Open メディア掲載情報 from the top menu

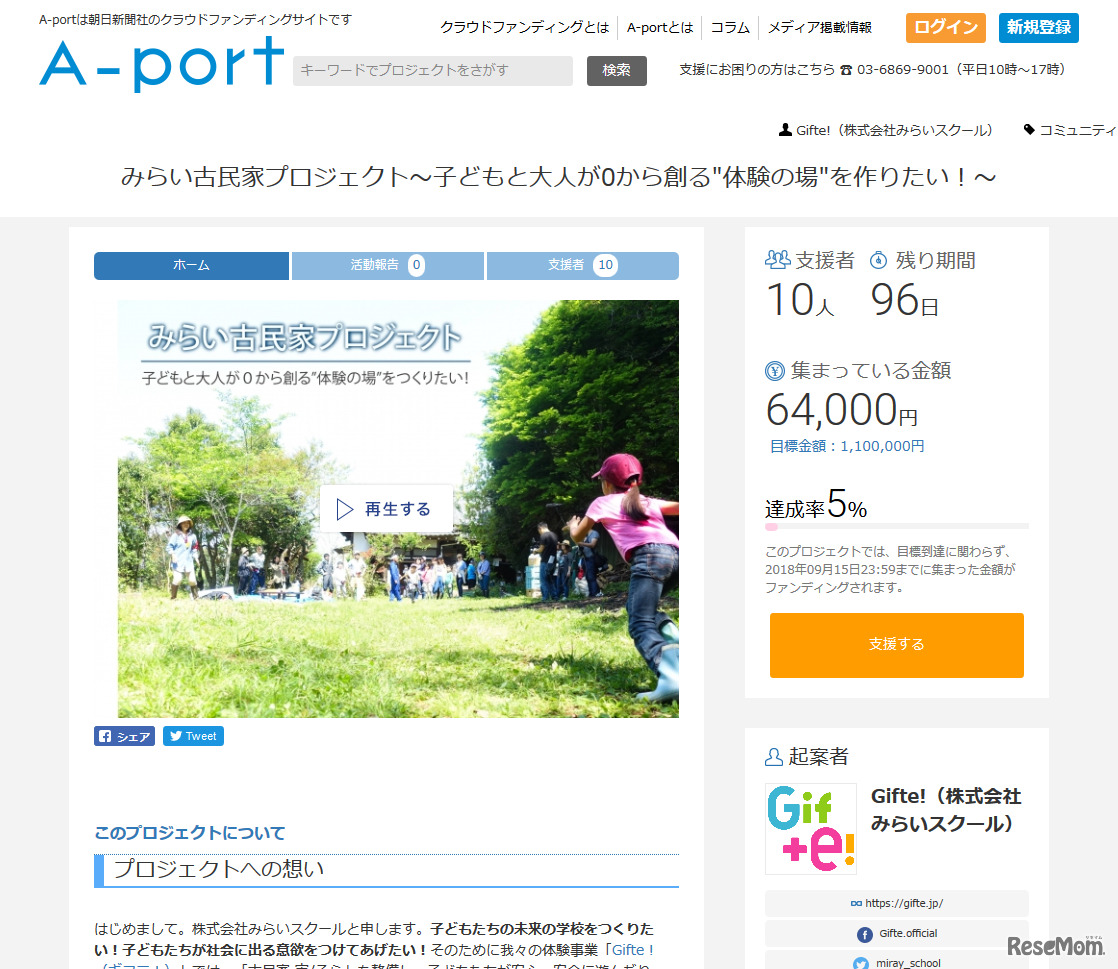pyautogui.click(x=820, y=28)
